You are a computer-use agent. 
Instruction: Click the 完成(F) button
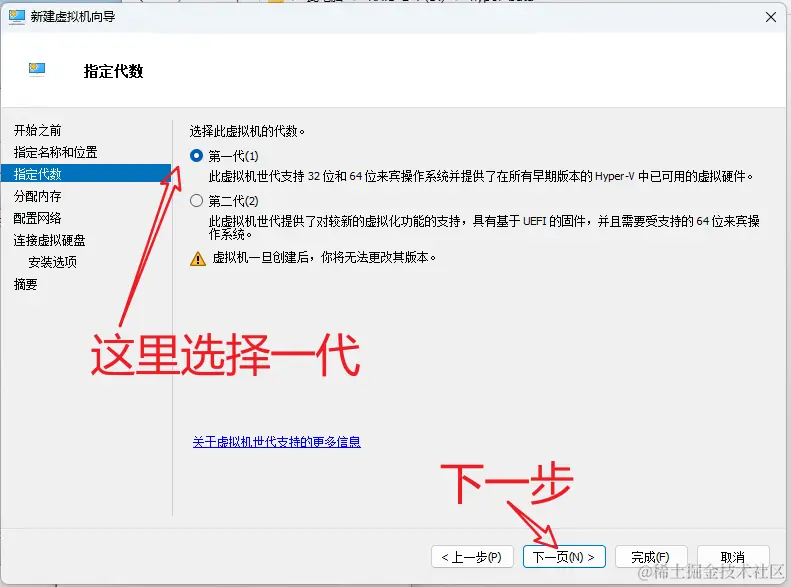(651, 557)
